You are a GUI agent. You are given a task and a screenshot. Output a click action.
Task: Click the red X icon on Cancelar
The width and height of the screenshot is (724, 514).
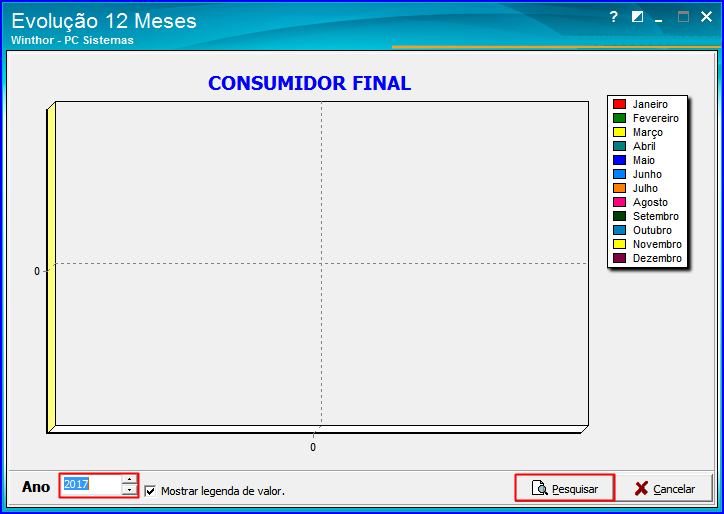[641, 489]
